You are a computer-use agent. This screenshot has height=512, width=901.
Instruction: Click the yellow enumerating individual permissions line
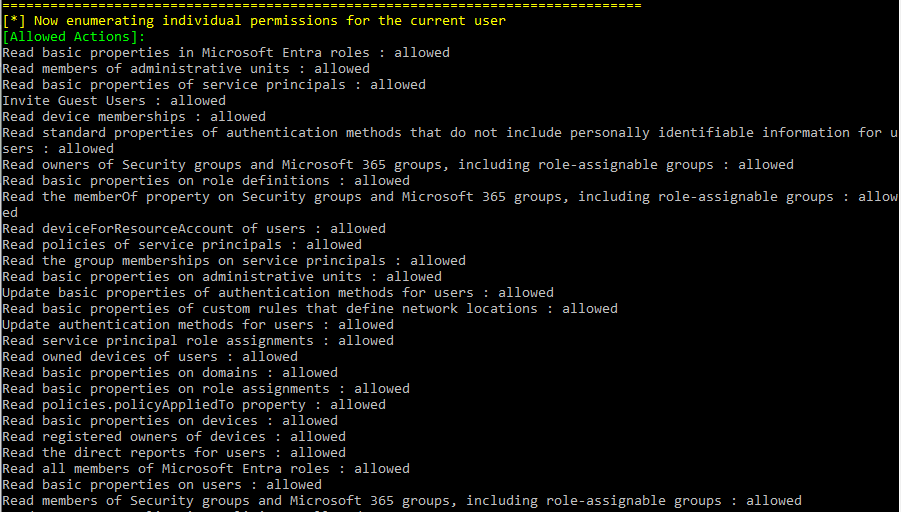[254, 21]
